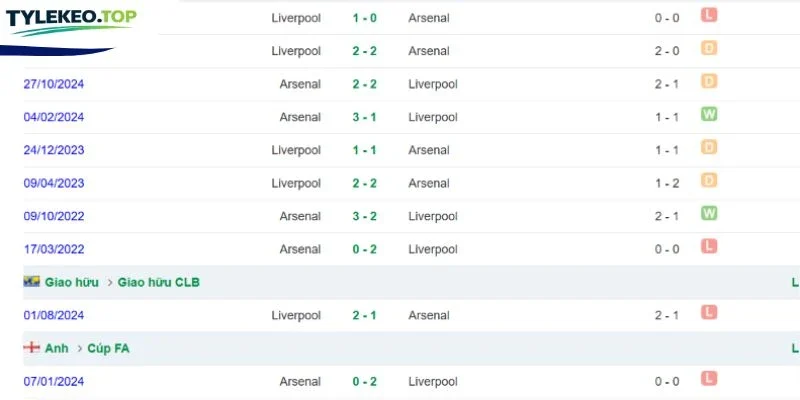Image resolution: width=800 pixels, height=400 pixels.
Task: Open the 24/12/2023 match date link
Action: (x=54, y=150)
